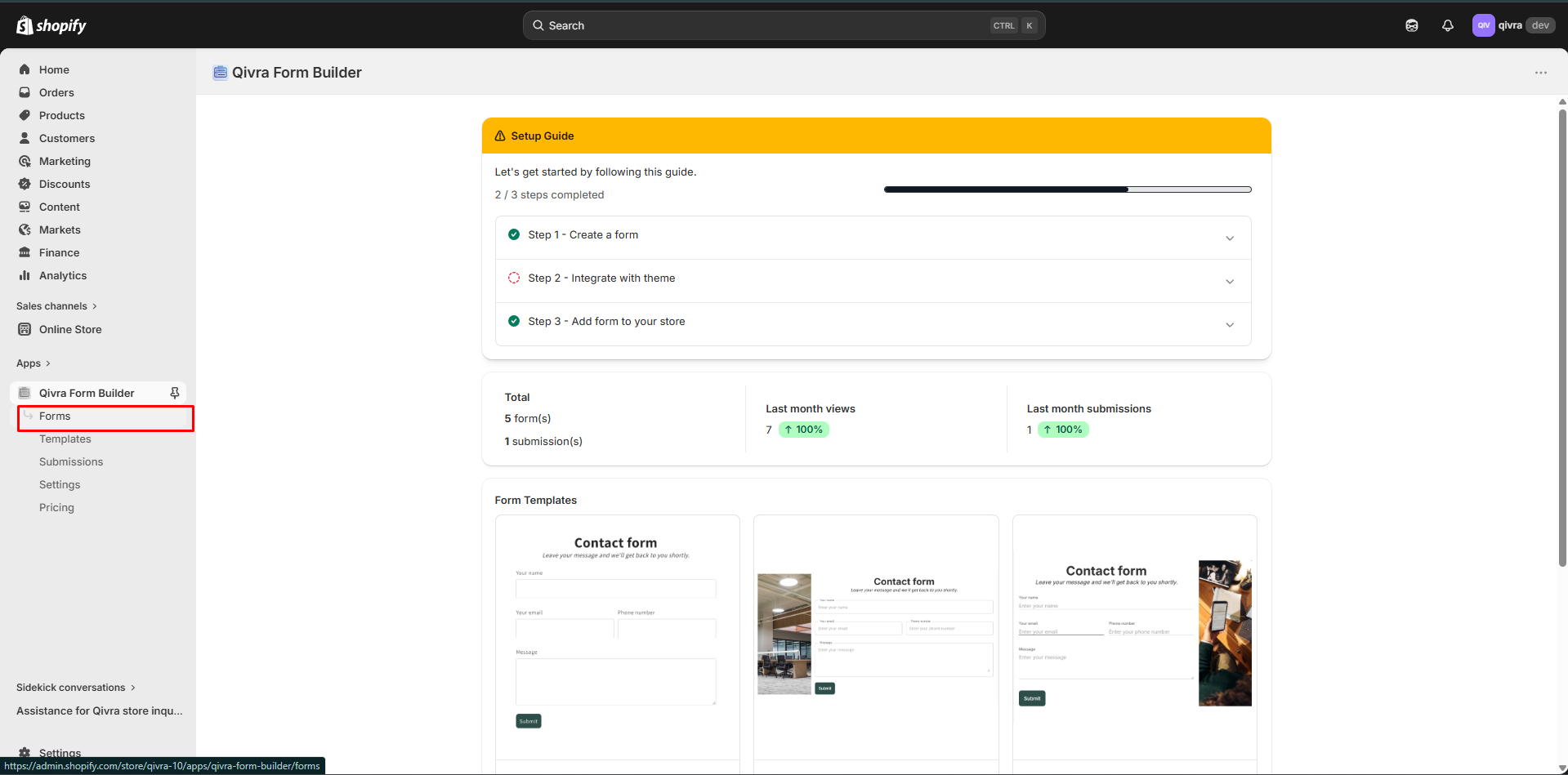The height and width of the screenshot is (775, 1568).
Task: Click the Step 1 green checkmark icon
Action: click(x=514, y=234)
